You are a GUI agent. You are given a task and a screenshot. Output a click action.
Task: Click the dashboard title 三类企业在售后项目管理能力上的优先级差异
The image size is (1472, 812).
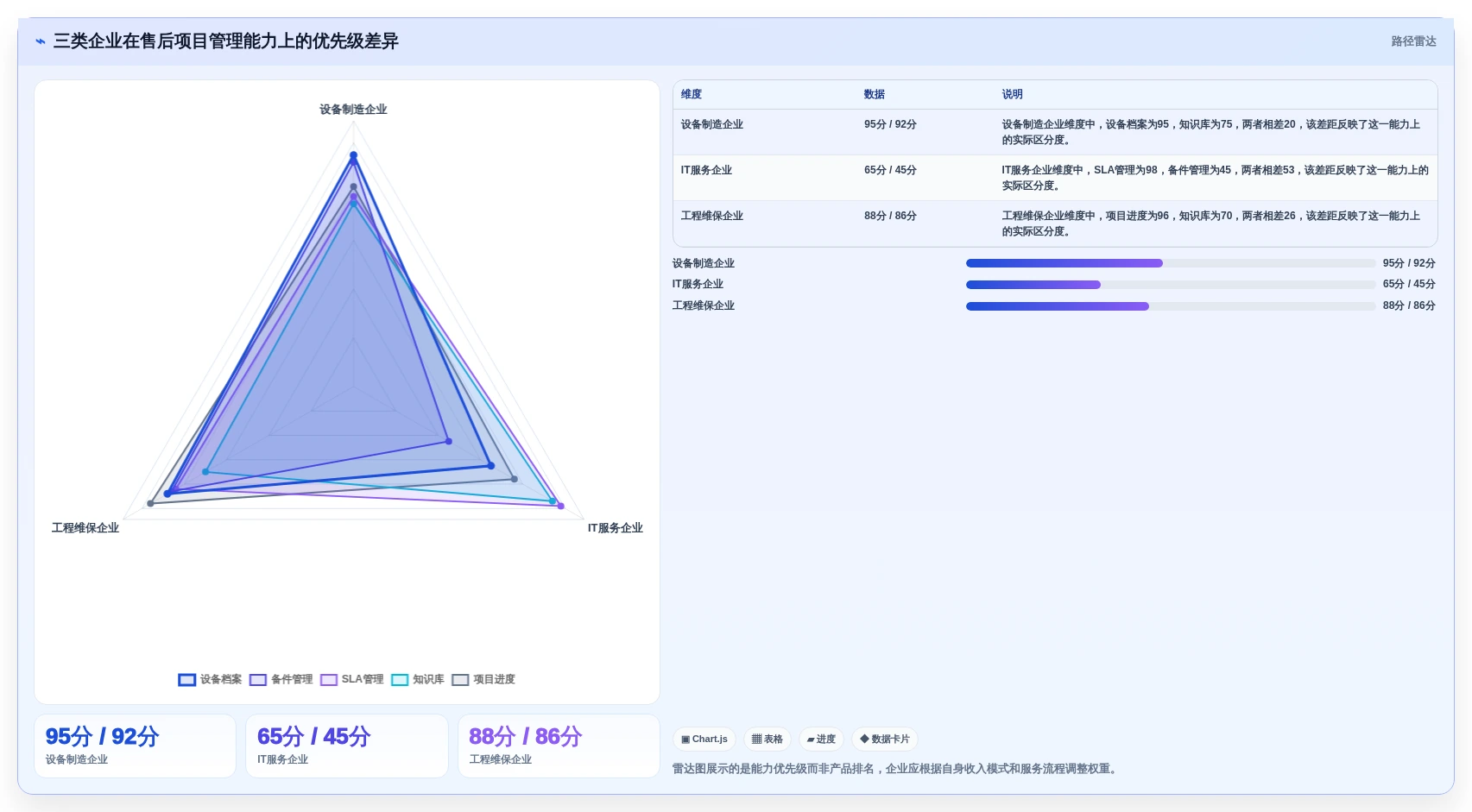226,41
